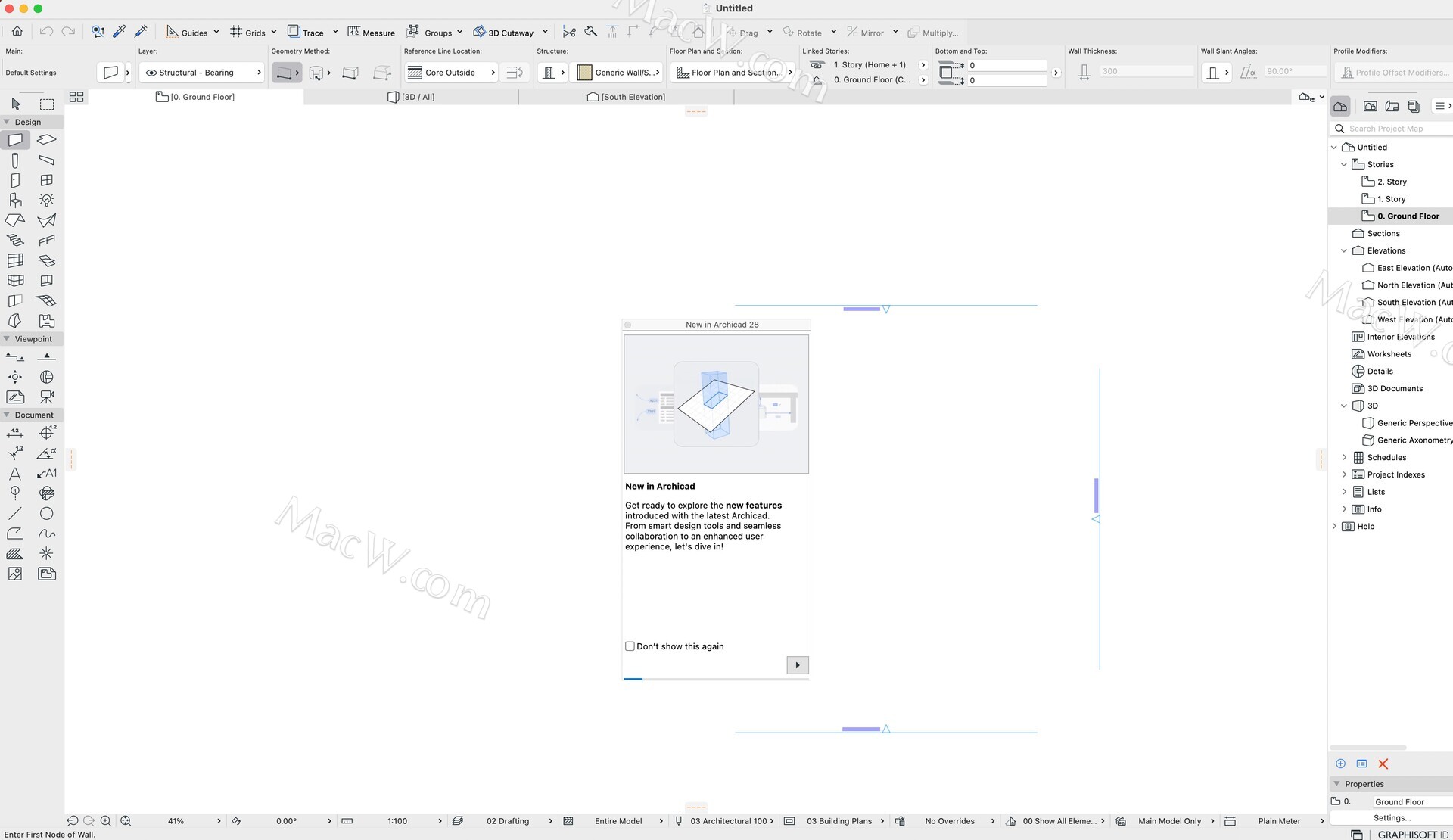
Task: Collapse the Design toolbox section
Action: [7, 122]
